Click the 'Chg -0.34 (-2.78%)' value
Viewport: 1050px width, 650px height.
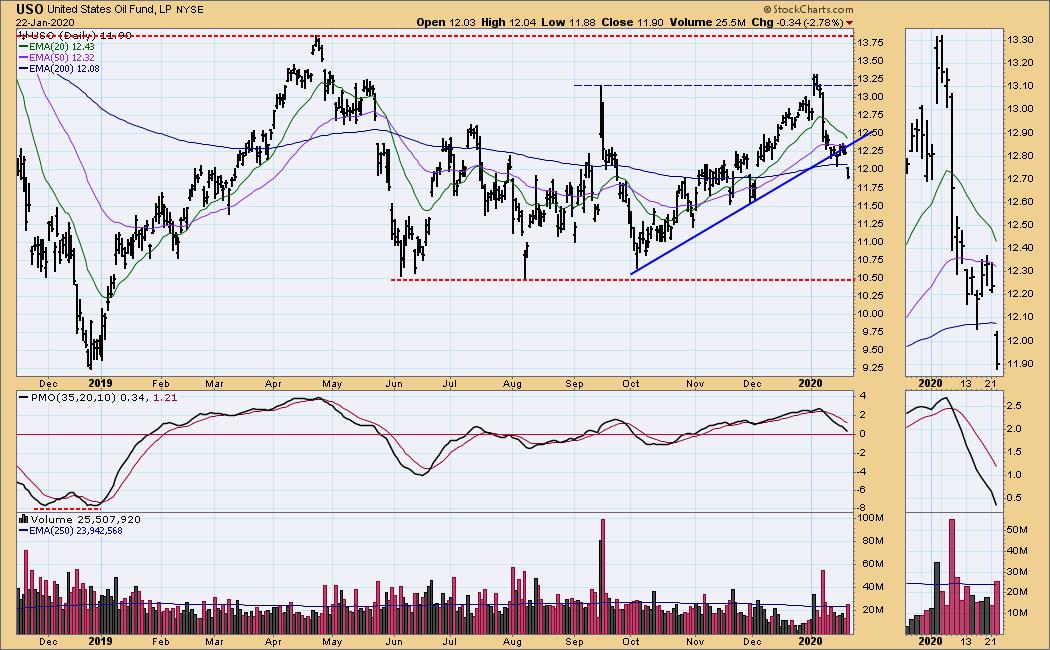coord(798,22)
